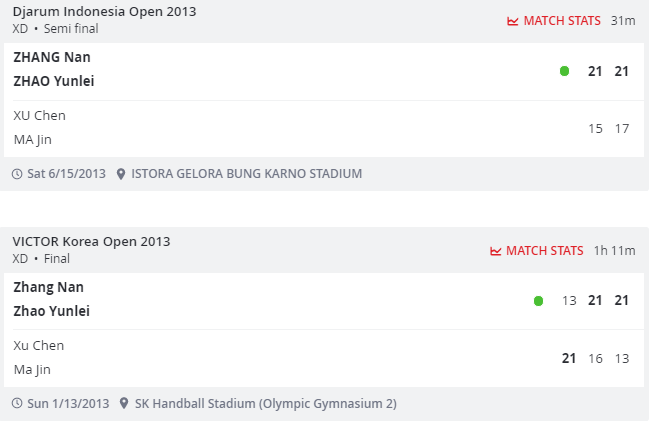
Task: Click green winner dot in Korea Open match
Action: 538,301
